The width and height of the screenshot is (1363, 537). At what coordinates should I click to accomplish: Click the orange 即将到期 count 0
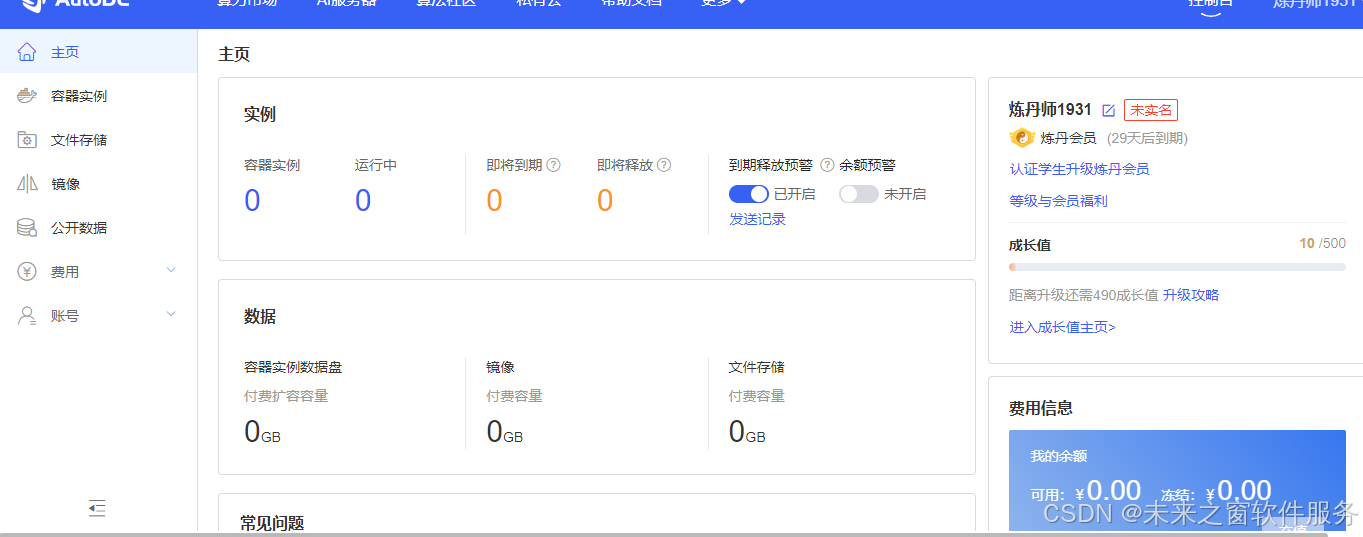[494, 201]
